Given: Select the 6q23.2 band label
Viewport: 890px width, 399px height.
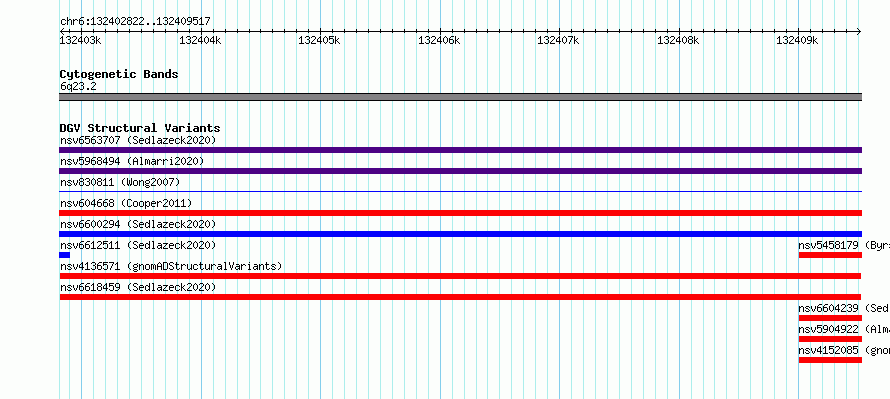Looking at the screenshot, I should (x=78, y=86).
